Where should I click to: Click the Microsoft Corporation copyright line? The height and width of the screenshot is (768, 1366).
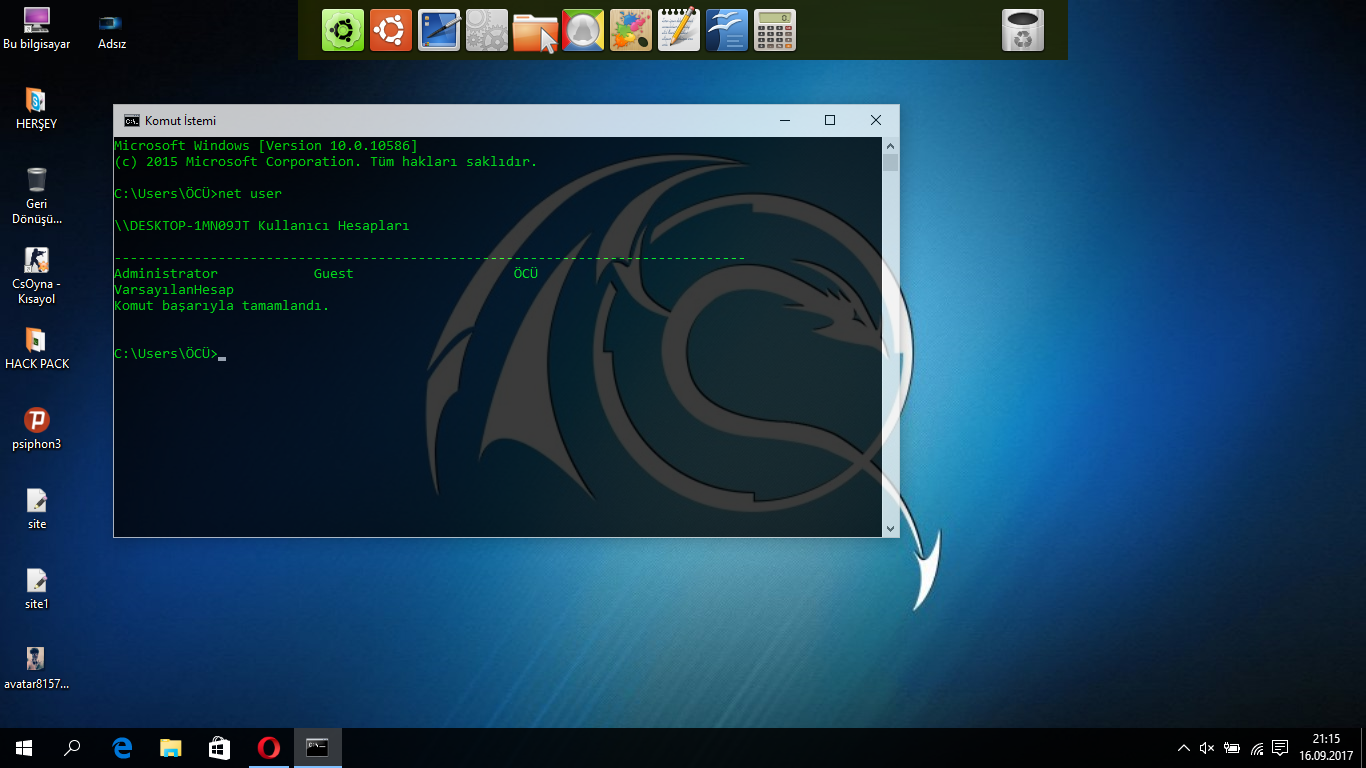[x=326, y=162]
